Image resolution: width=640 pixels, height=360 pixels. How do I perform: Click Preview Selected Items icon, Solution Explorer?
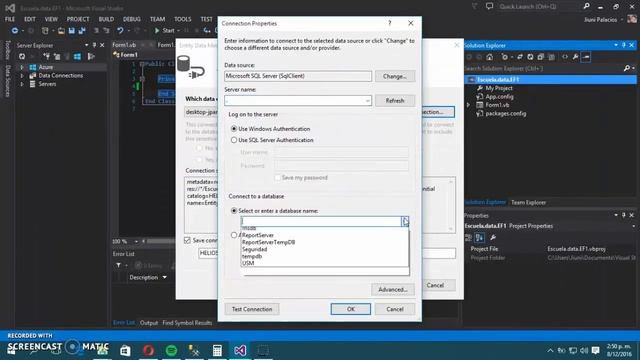point(586,57)
